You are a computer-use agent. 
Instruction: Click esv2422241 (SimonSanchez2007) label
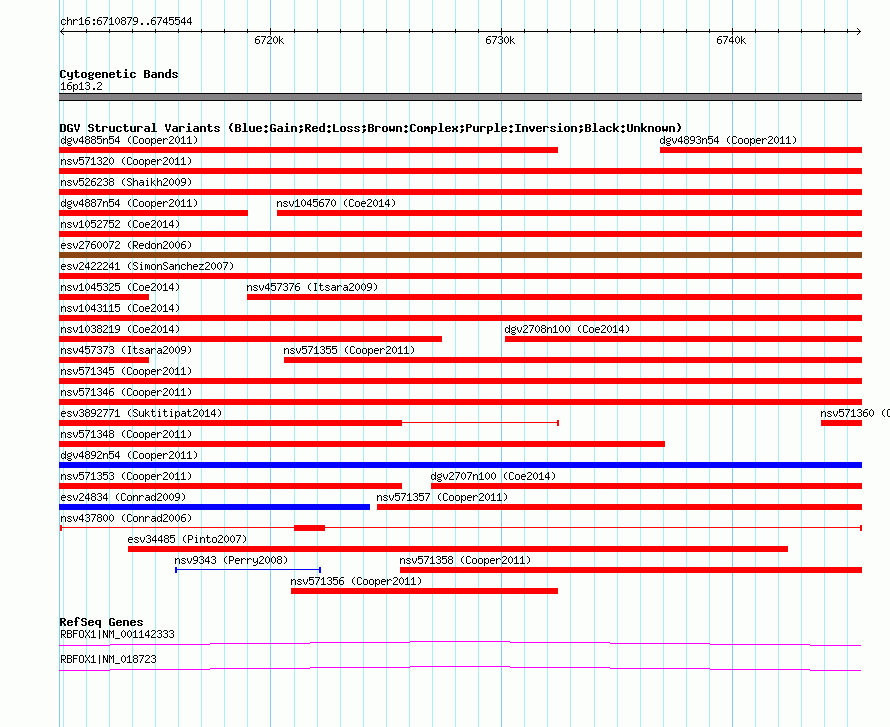(147, 266)
